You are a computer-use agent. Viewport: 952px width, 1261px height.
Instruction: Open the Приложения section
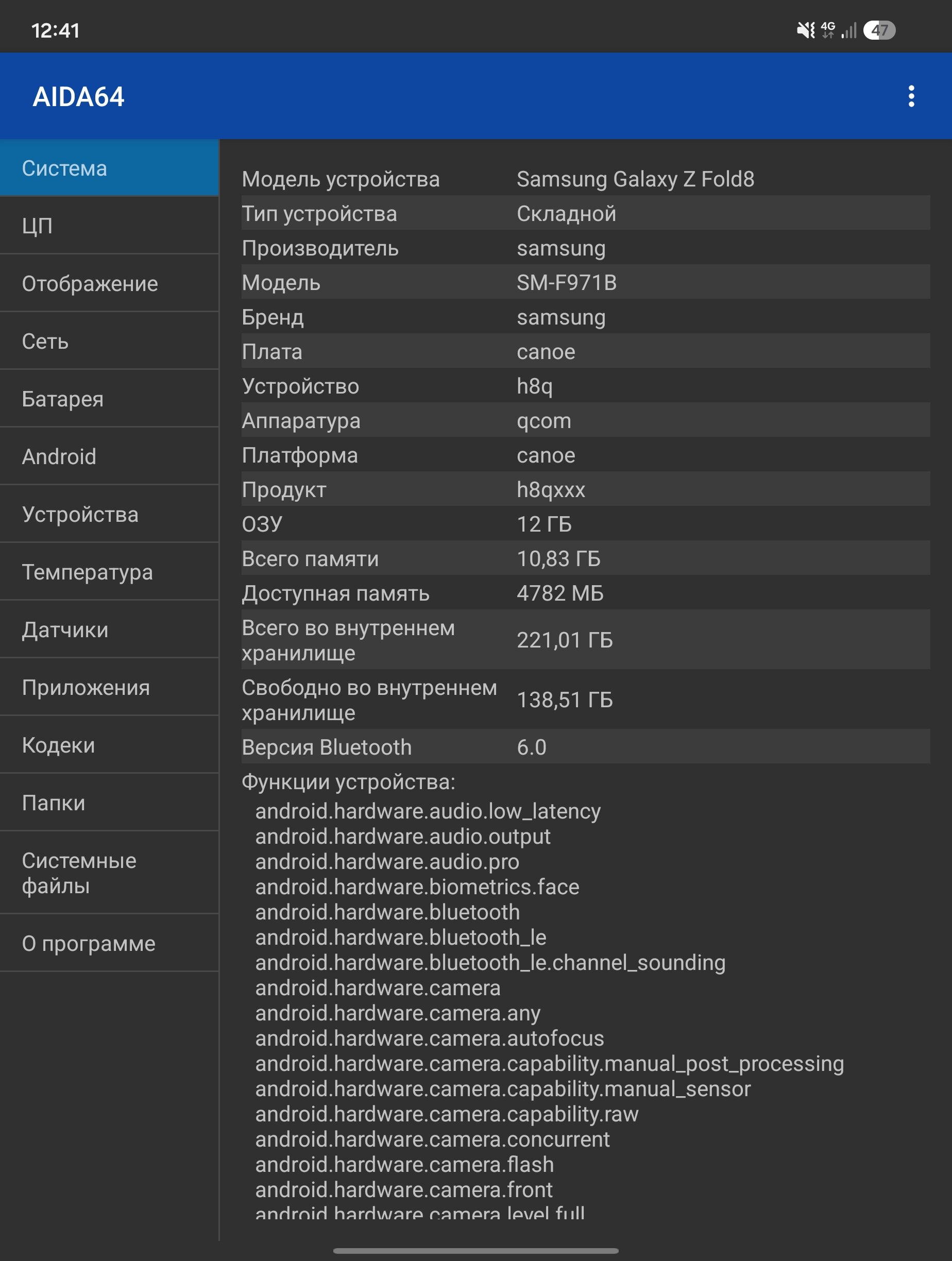click(109, 687)
